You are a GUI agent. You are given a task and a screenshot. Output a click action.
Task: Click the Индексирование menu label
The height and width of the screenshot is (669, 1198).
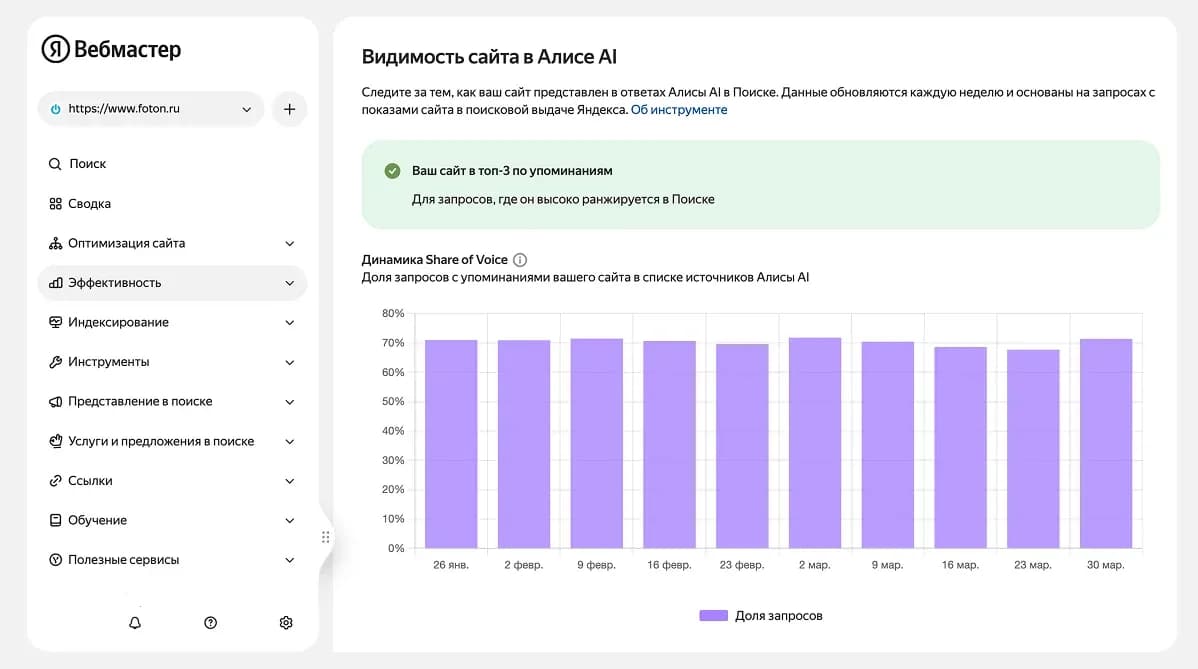(x=118, y=322)
